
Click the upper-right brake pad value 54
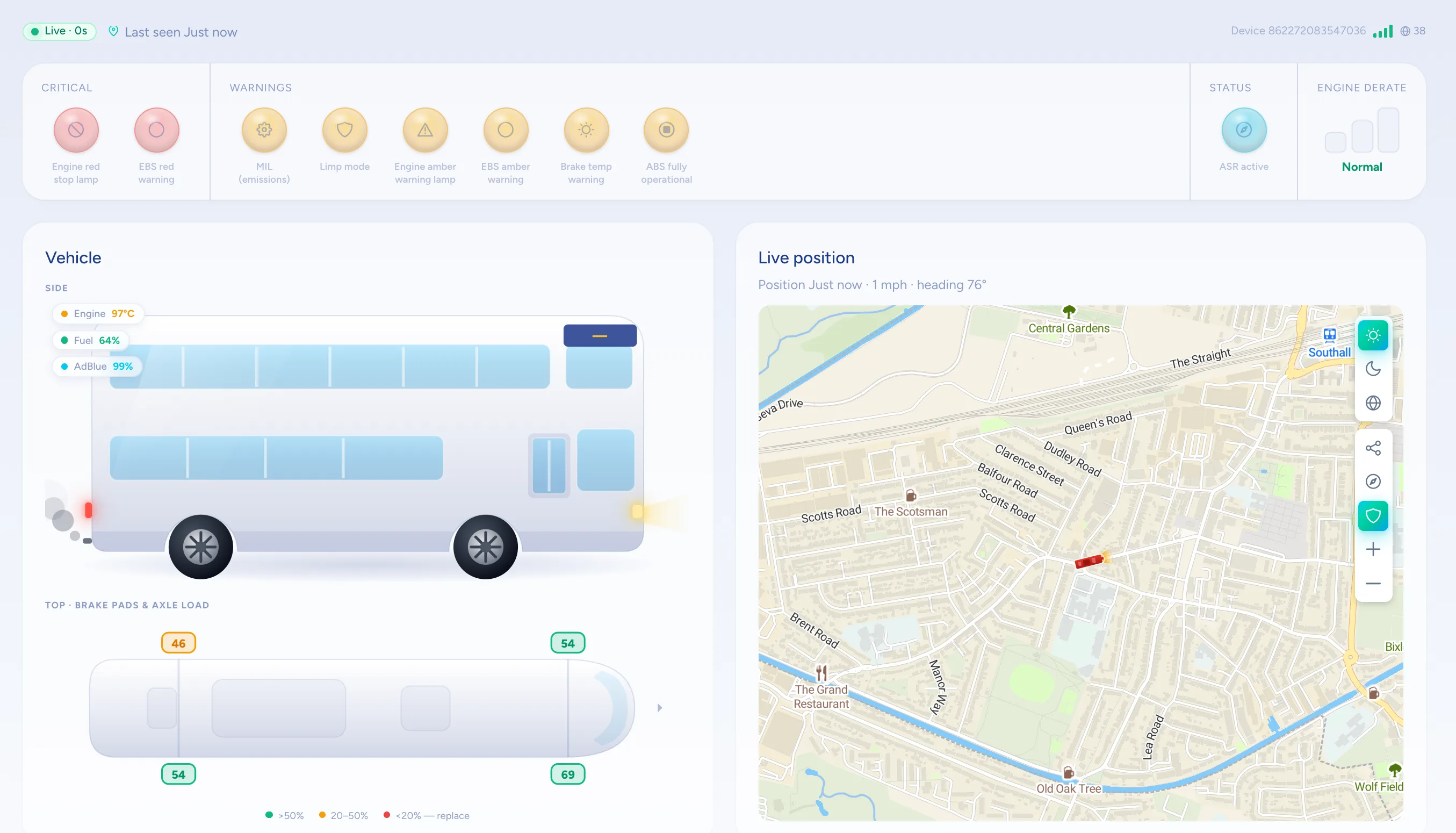click(567, 643)
